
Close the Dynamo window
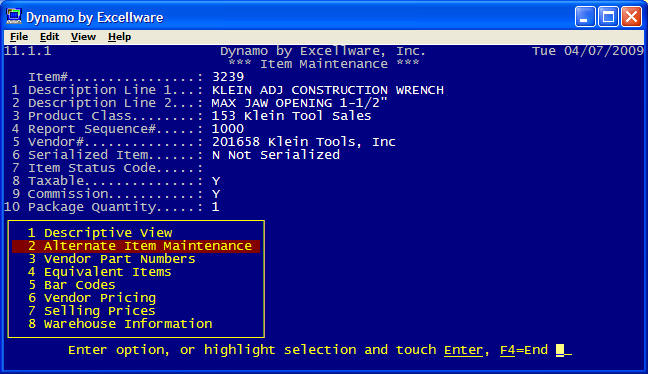click(631, 17)
